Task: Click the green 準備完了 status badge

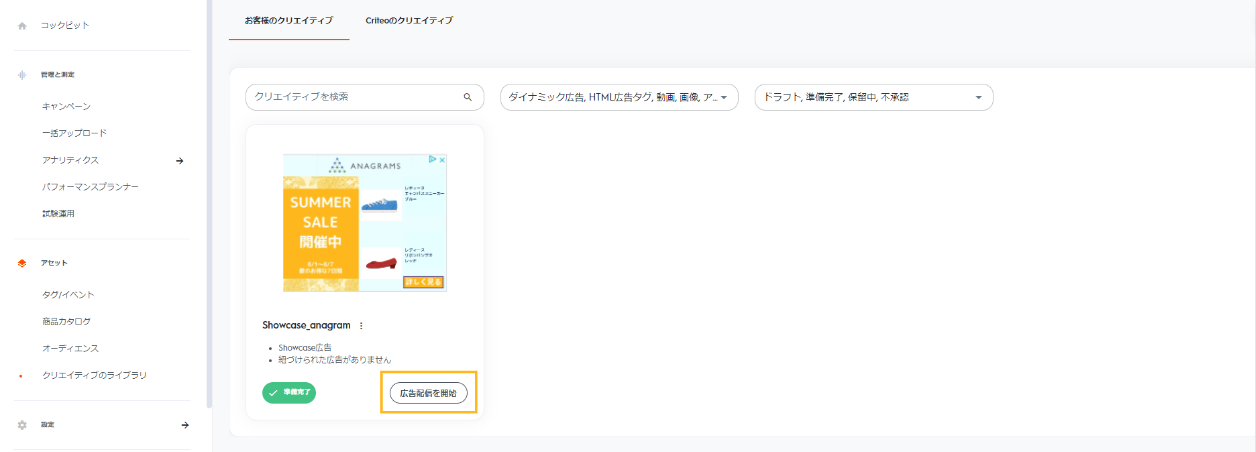Action: coord(289,393)
